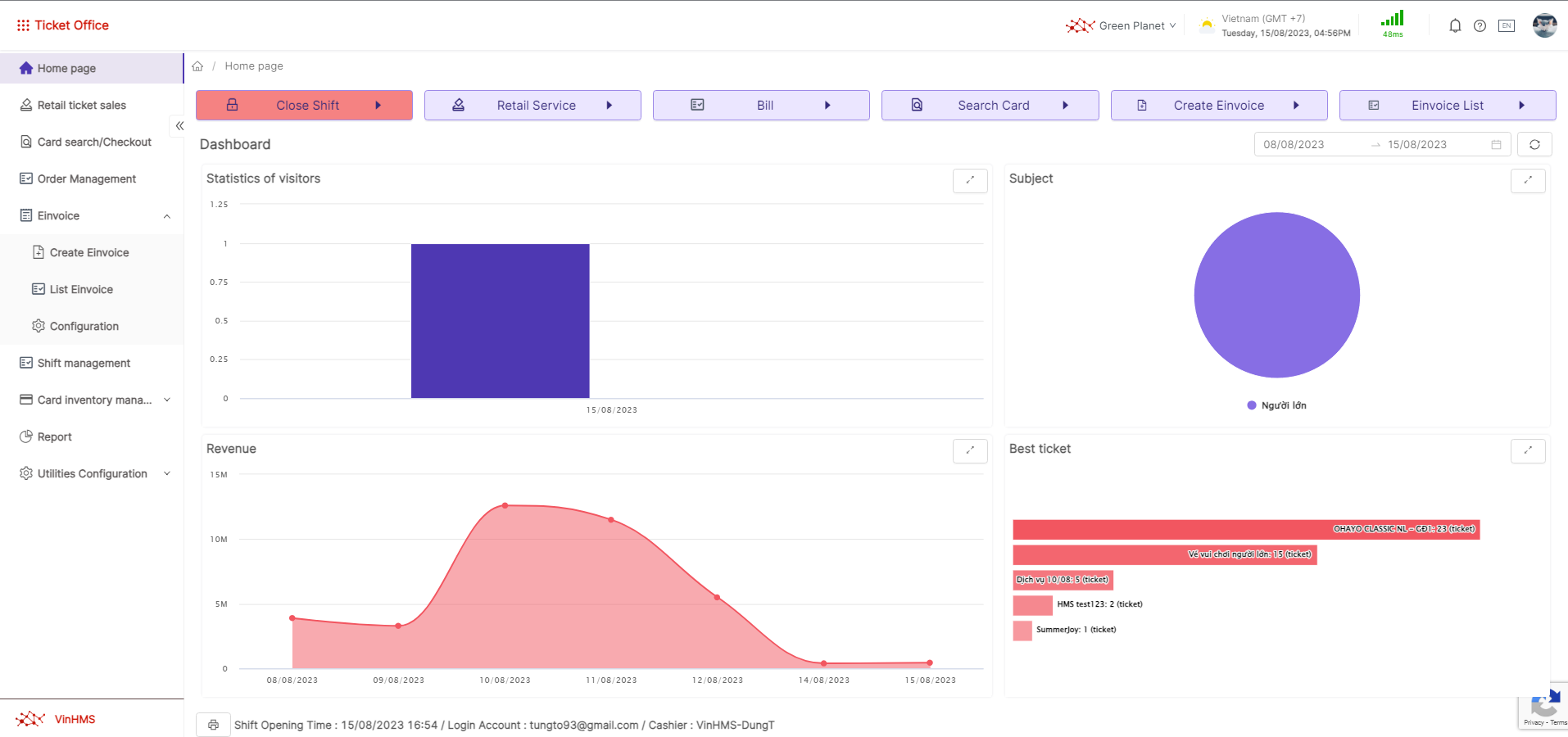The width and height of the screenshot is (1568, 737).
Task: Click the printer icon in footer
Action: pyautogui.click(x=213, y=725)
